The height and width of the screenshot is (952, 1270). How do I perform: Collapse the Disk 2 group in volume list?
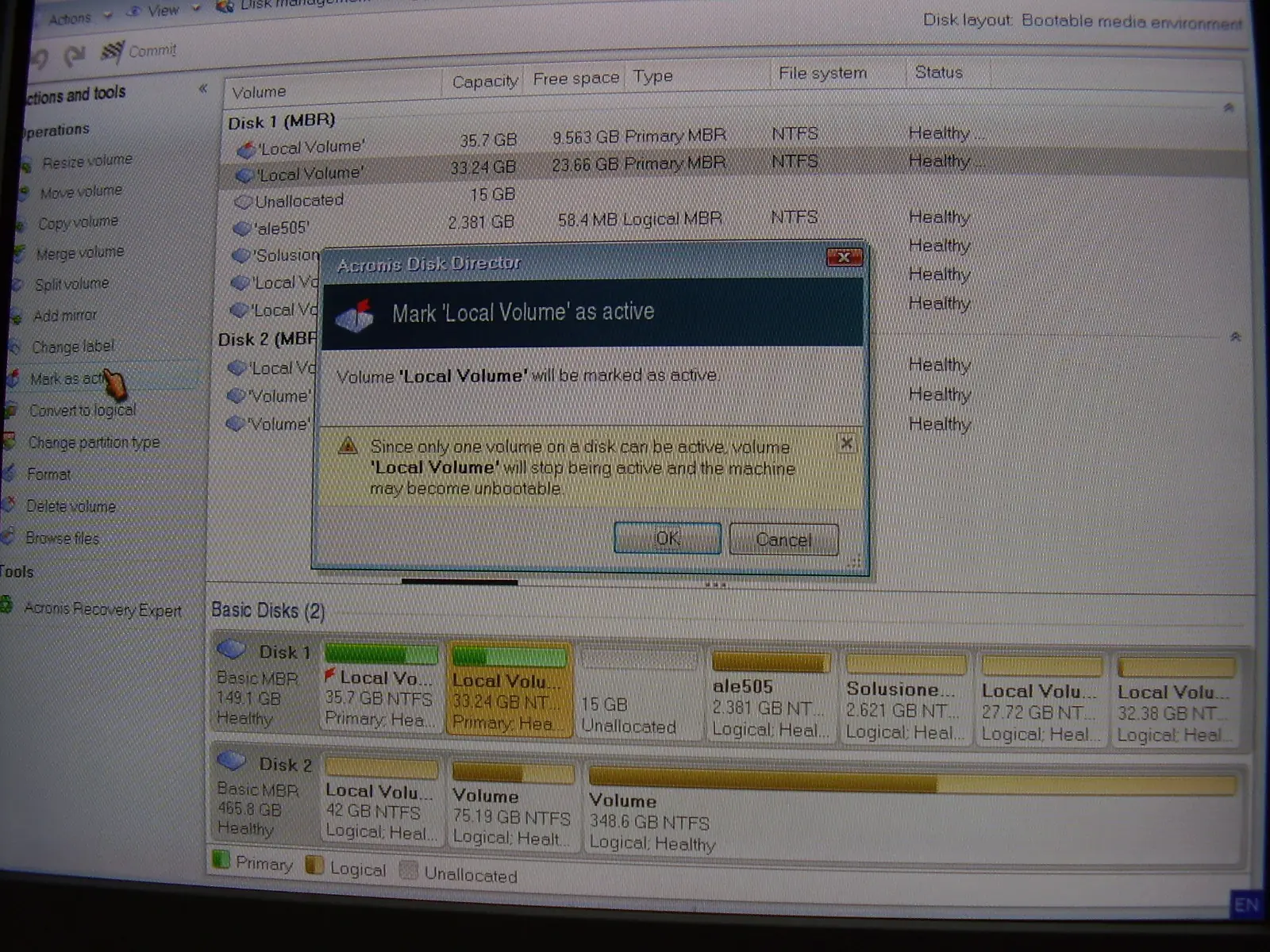tap(1235, 336)
